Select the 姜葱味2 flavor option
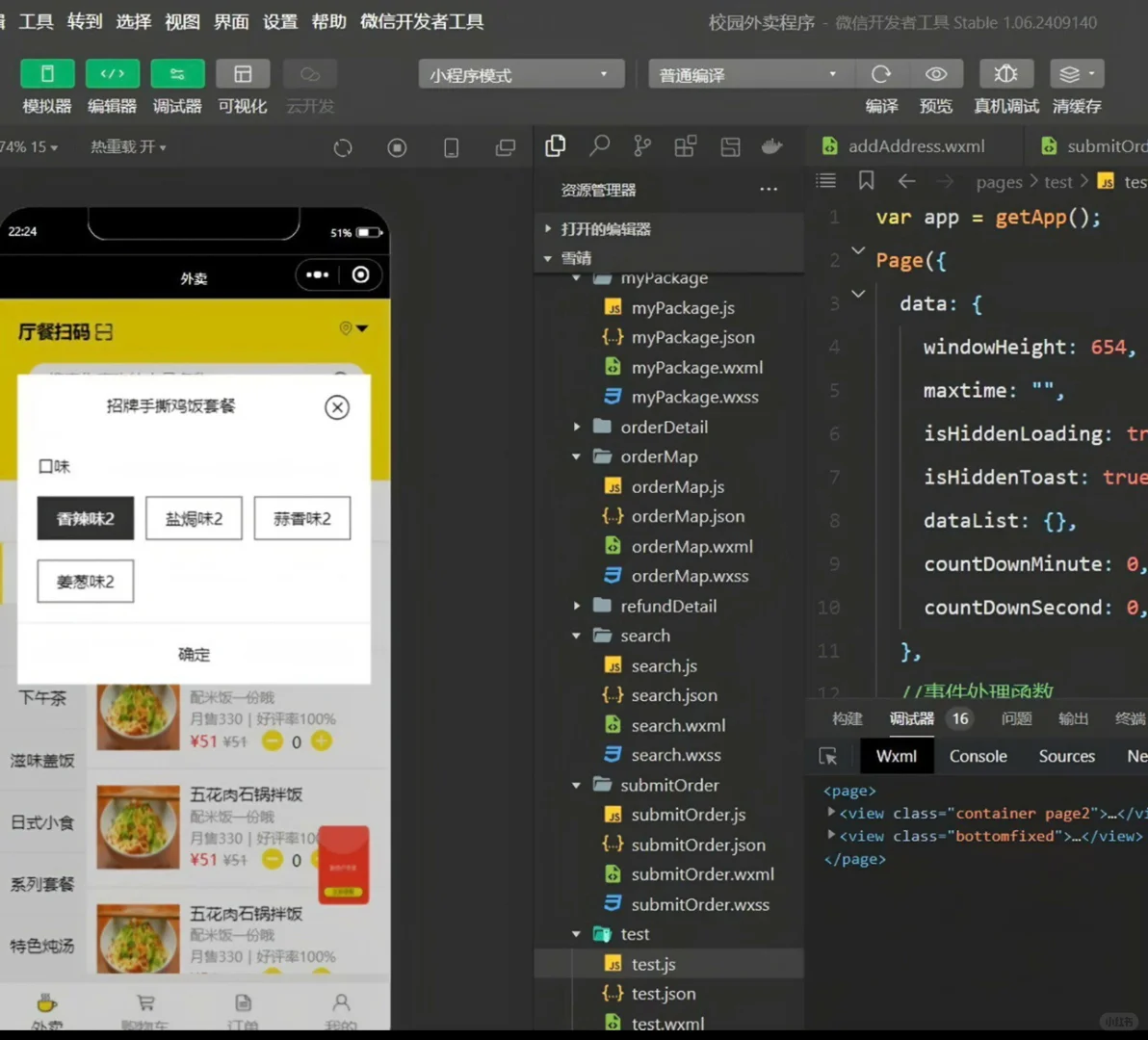Image resolution: width=1148 pixels, height=1040 pixels. pyautogui.click(x=86, y=581)
